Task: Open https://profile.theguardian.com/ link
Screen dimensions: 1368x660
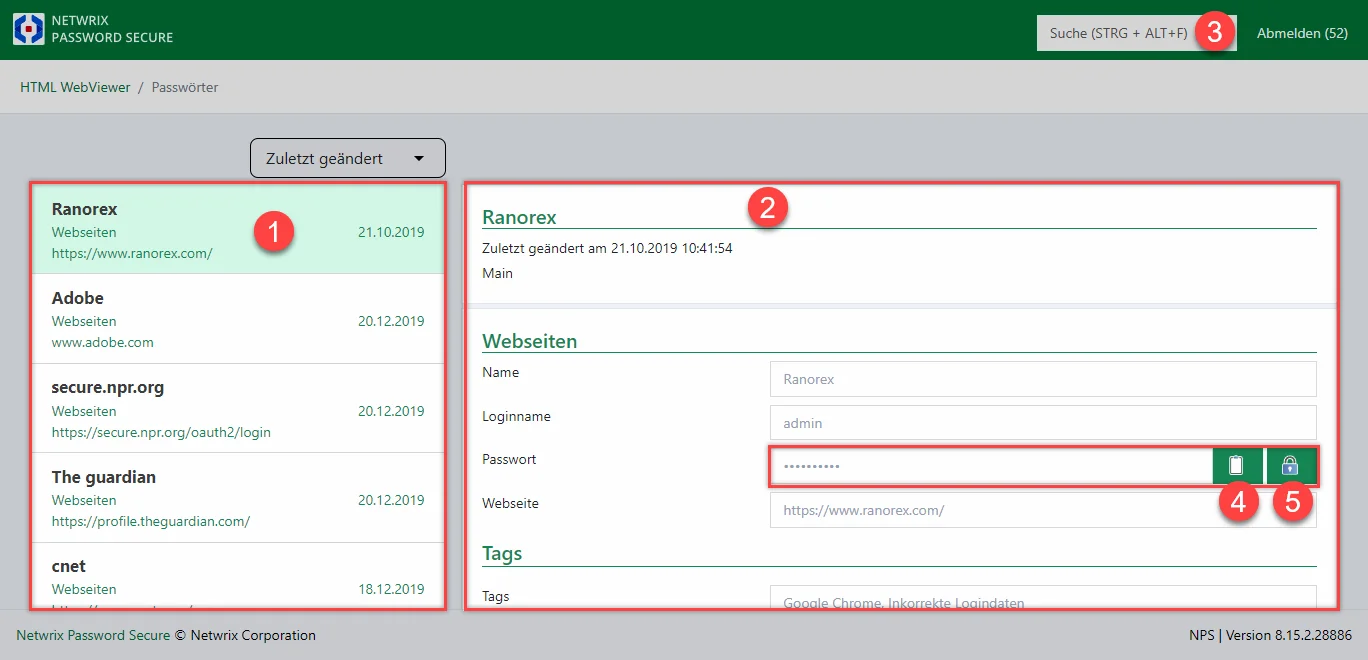Action: 151,521
